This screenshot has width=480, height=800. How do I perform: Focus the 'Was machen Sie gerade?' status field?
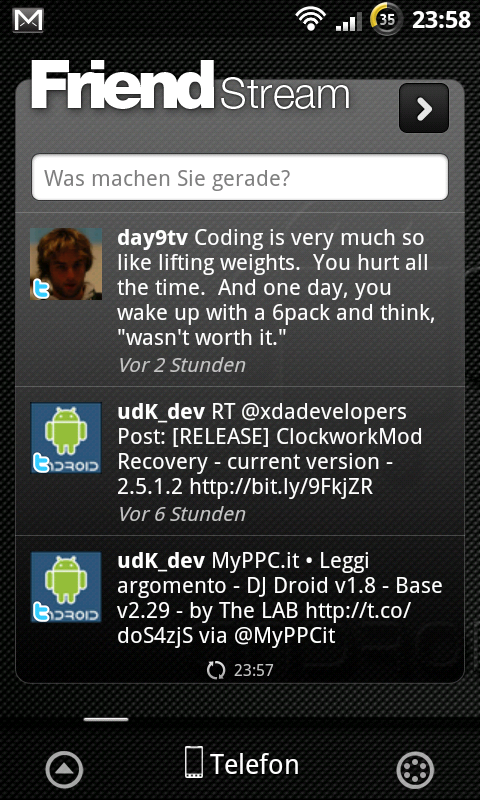coord(240,178)
